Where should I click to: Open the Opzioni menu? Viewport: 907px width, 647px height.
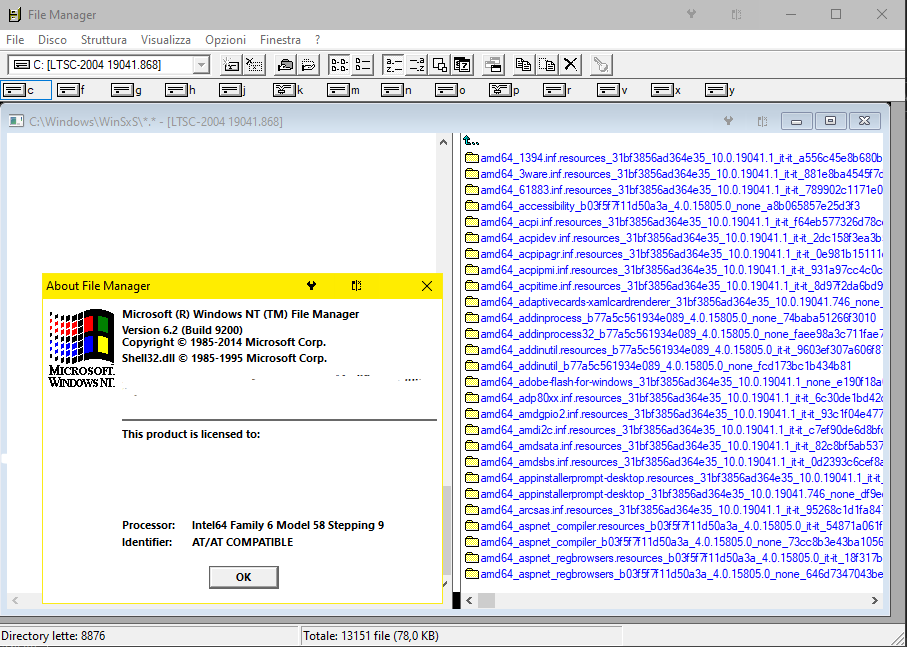226,40
